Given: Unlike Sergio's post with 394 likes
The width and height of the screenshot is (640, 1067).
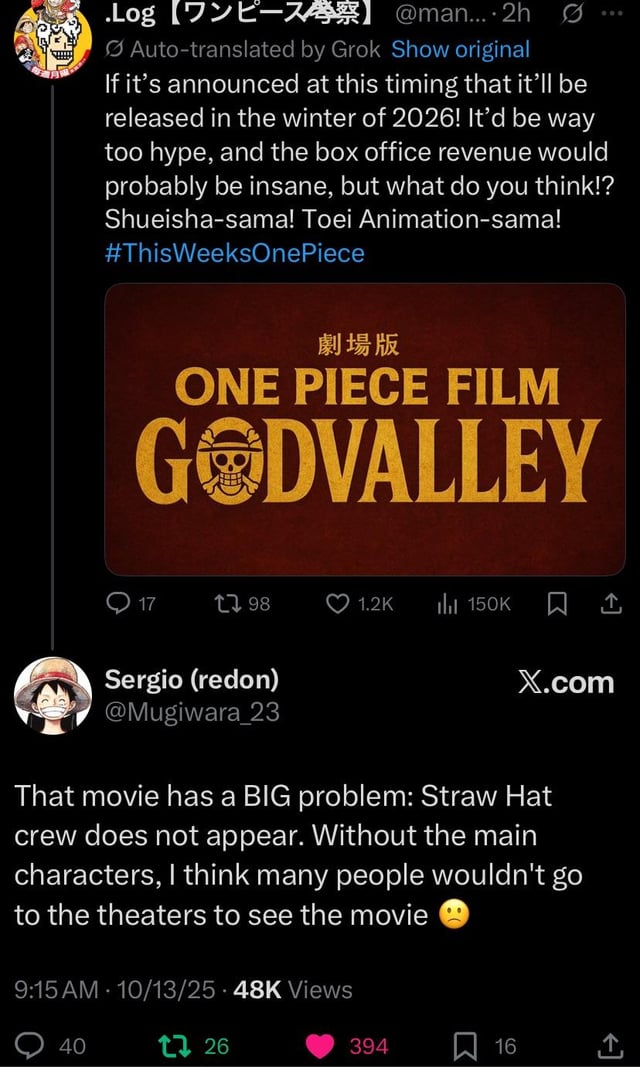Looking at the screenshot, I should tap(321, 1045).
